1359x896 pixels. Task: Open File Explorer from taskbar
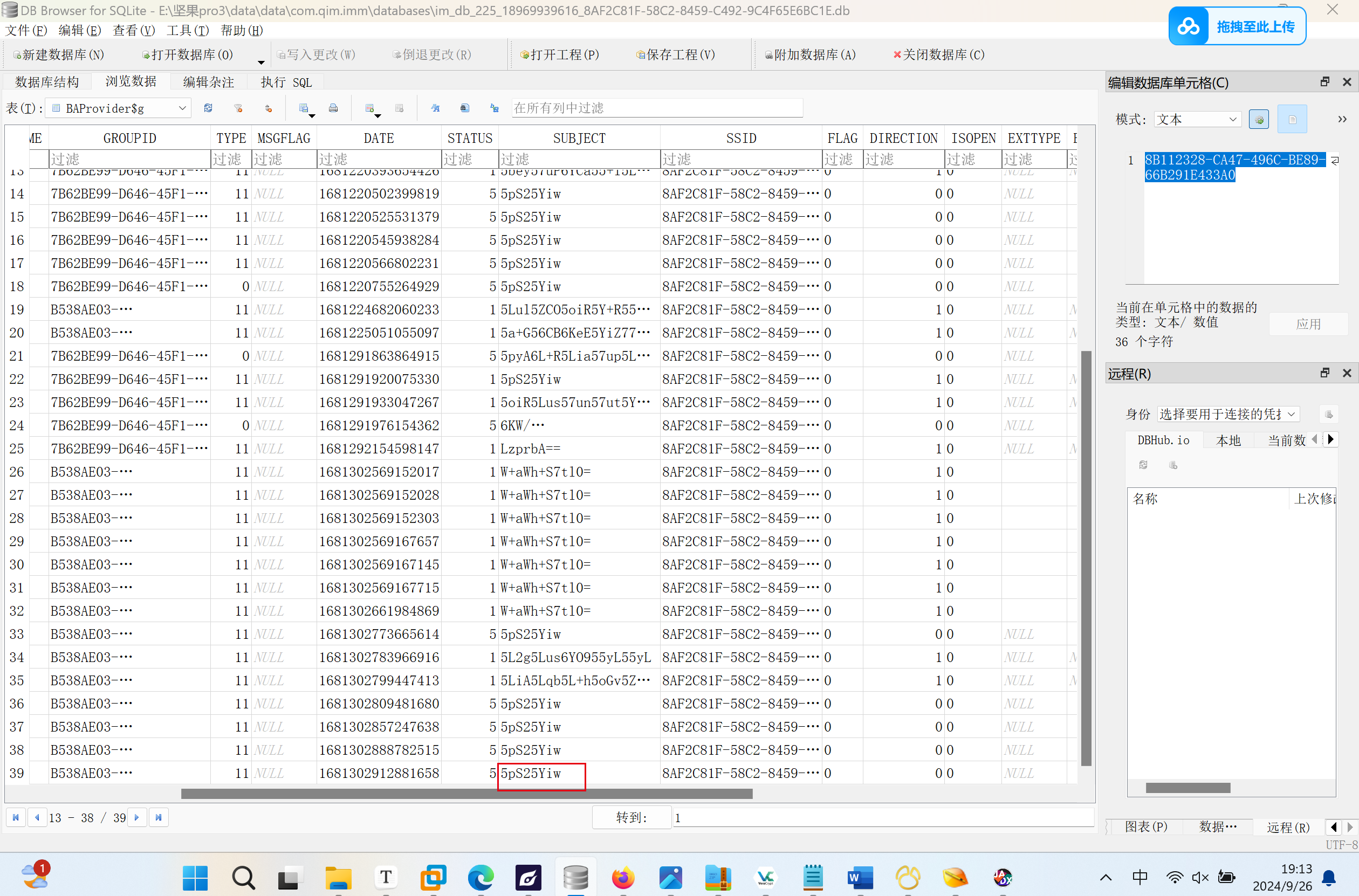click(x=338, y=878)
